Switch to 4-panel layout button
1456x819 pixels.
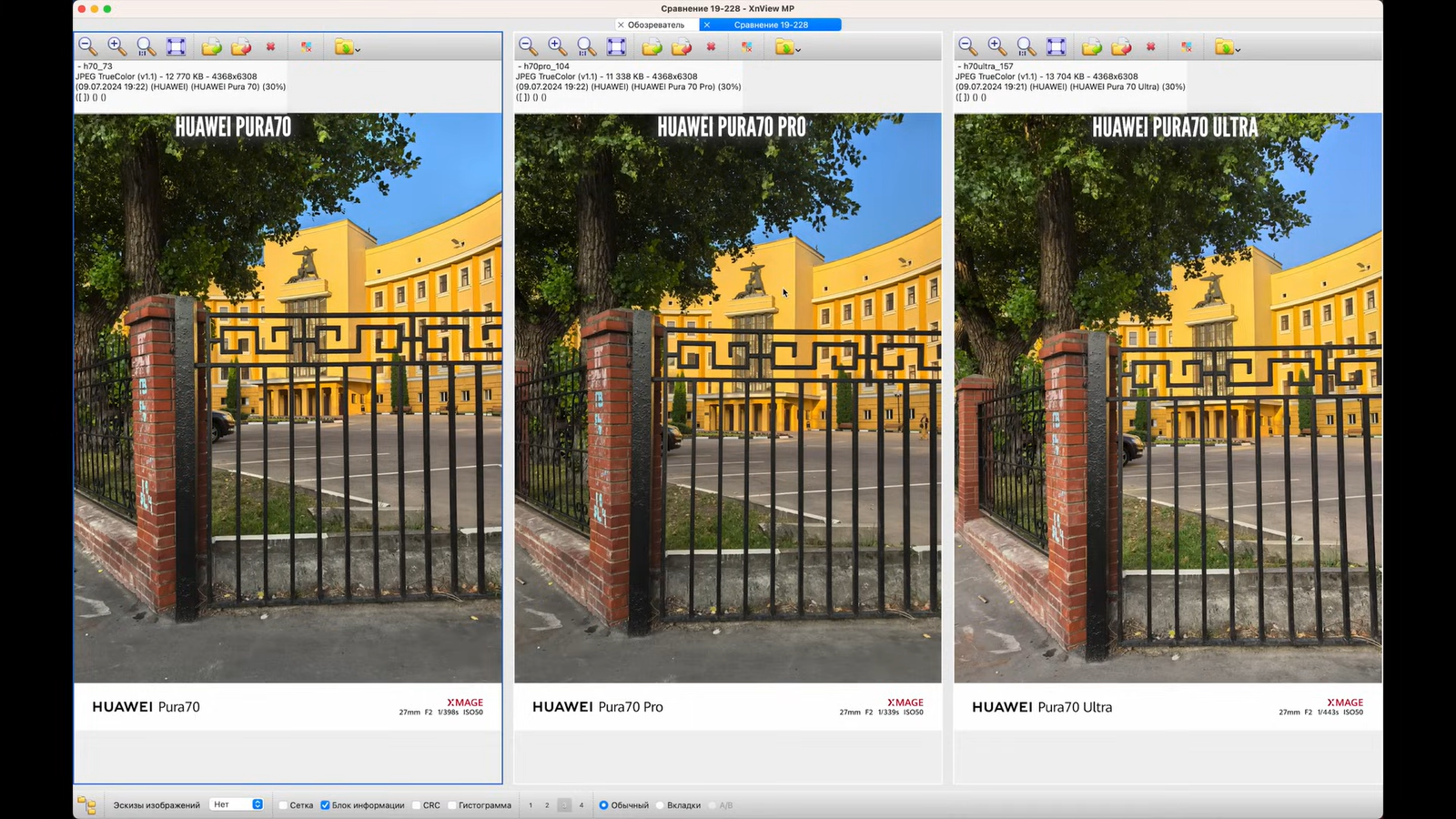[x=581, y=805]
